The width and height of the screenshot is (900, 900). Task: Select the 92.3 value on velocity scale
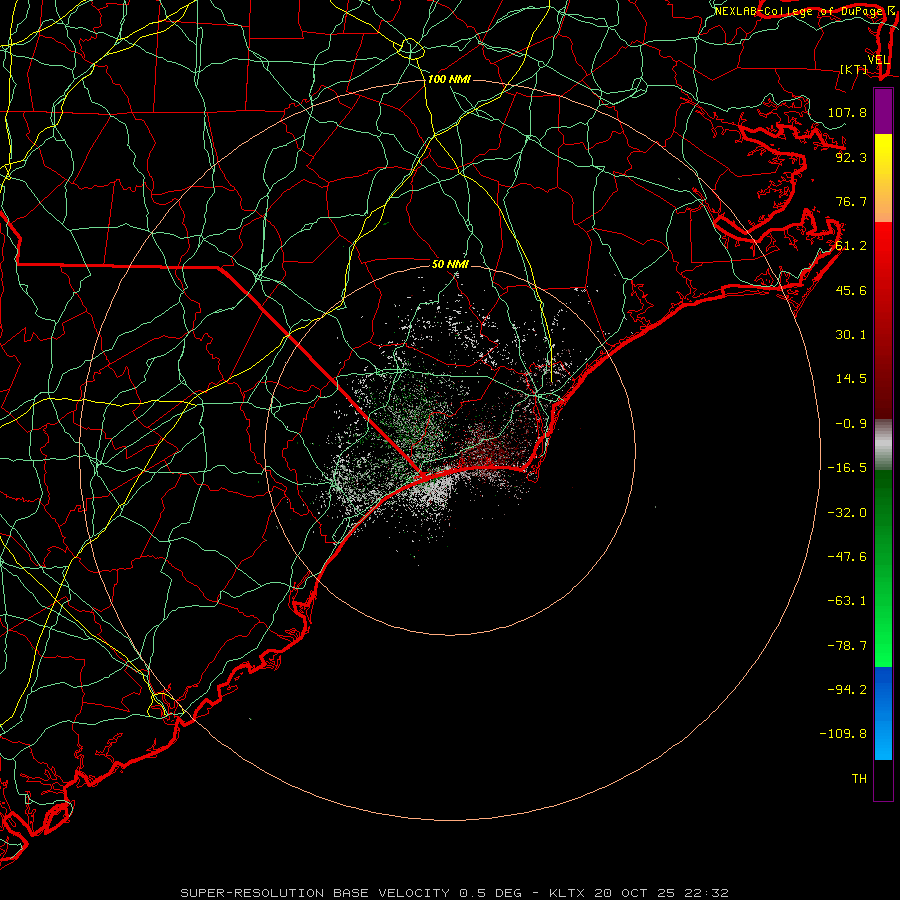pos(851,157)
